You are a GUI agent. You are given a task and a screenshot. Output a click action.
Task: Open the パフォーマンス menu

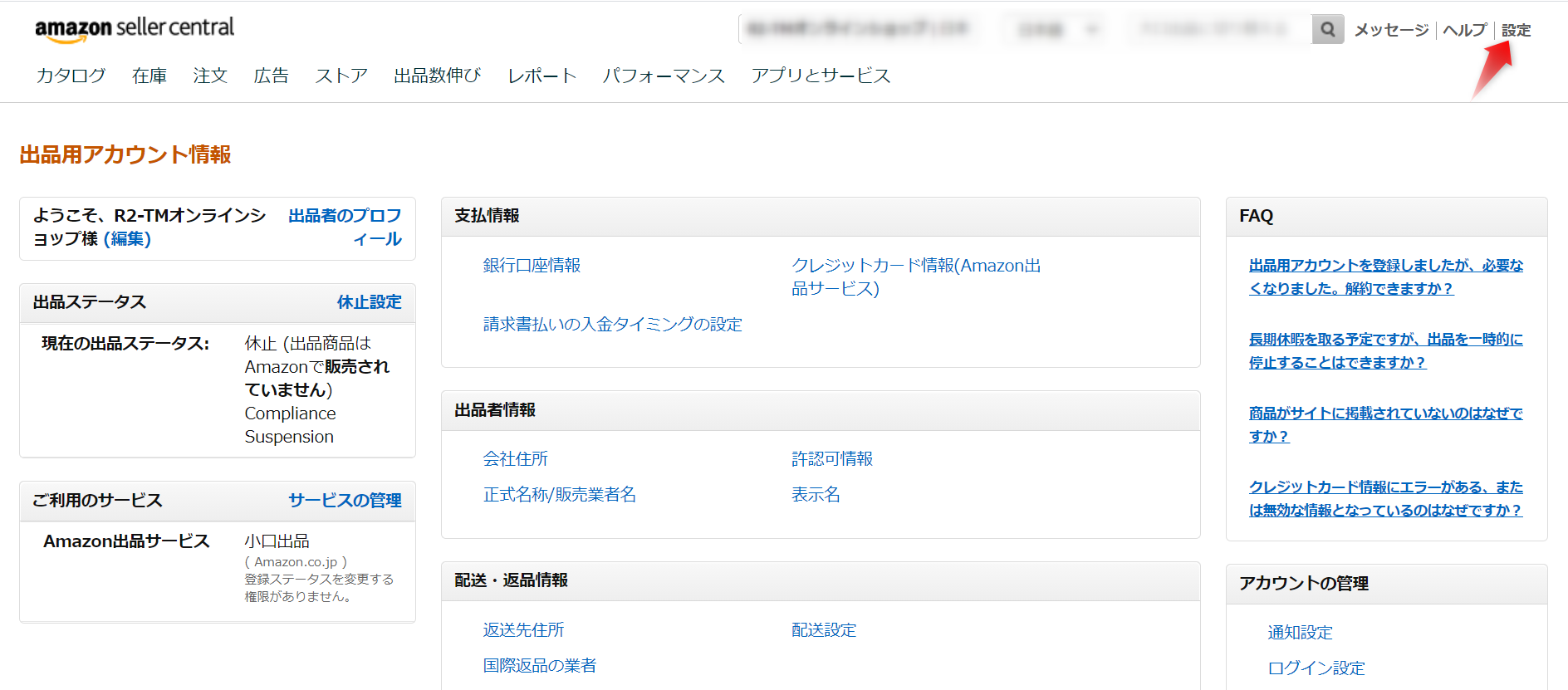click(x=664, y=76)
